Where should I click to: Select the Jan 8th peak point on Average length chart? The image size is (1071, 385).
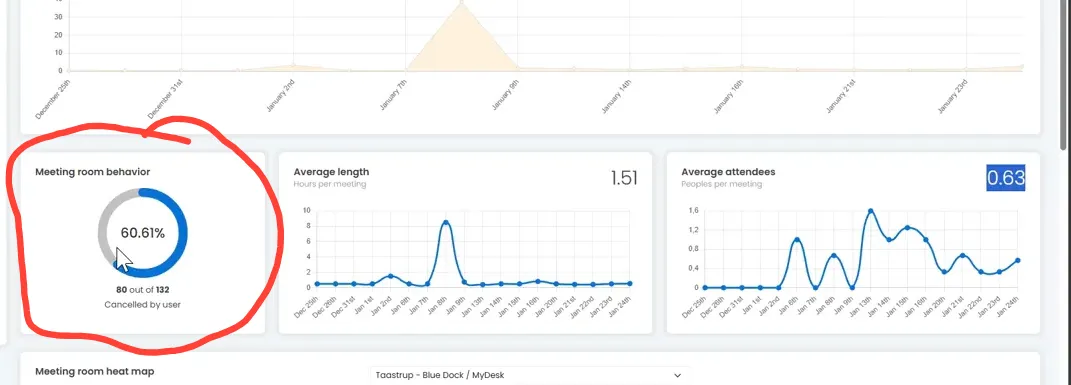(445, 223)
